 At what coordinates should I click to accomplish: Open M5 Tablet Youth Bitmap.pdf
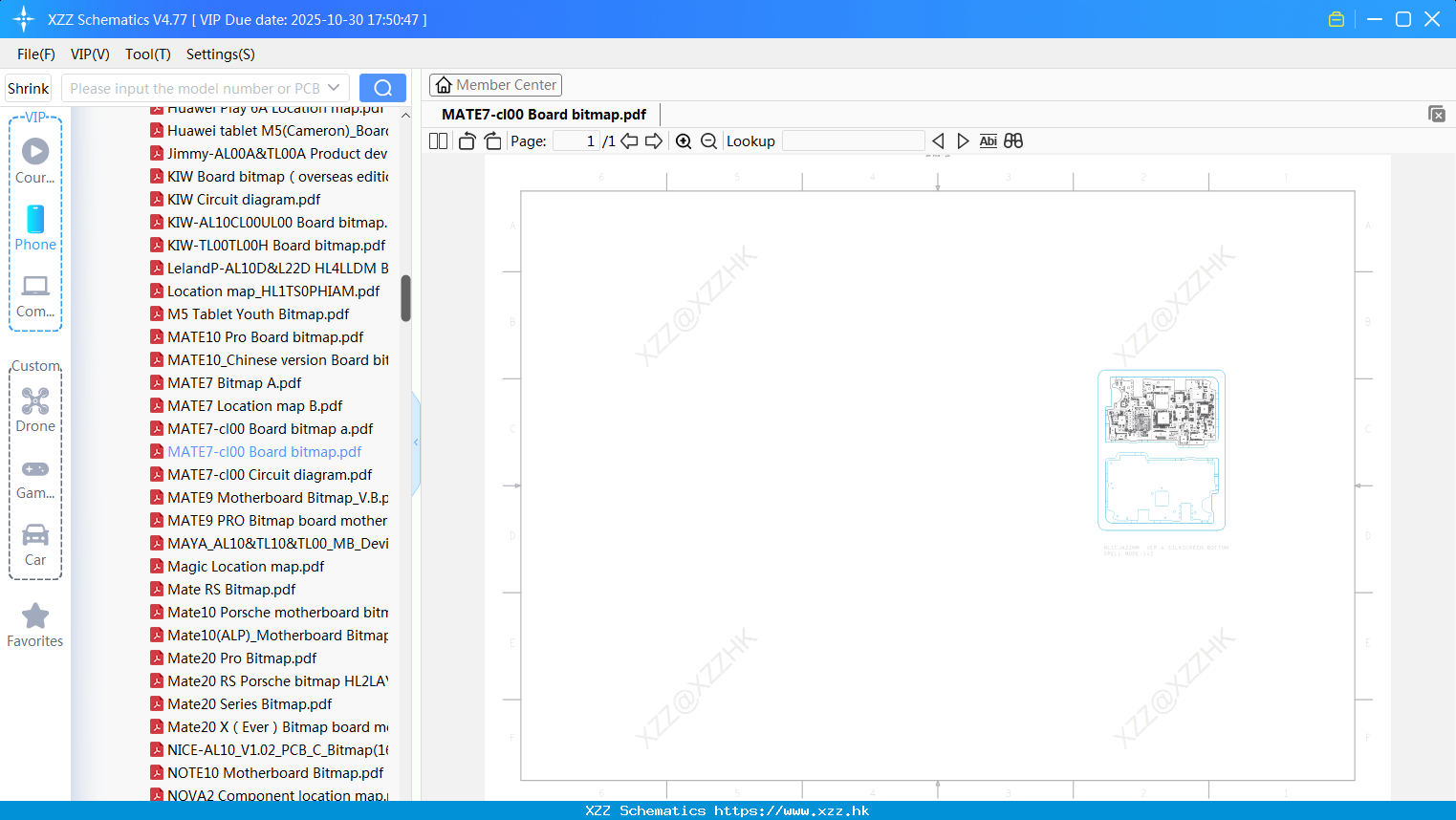pos(258,314)
